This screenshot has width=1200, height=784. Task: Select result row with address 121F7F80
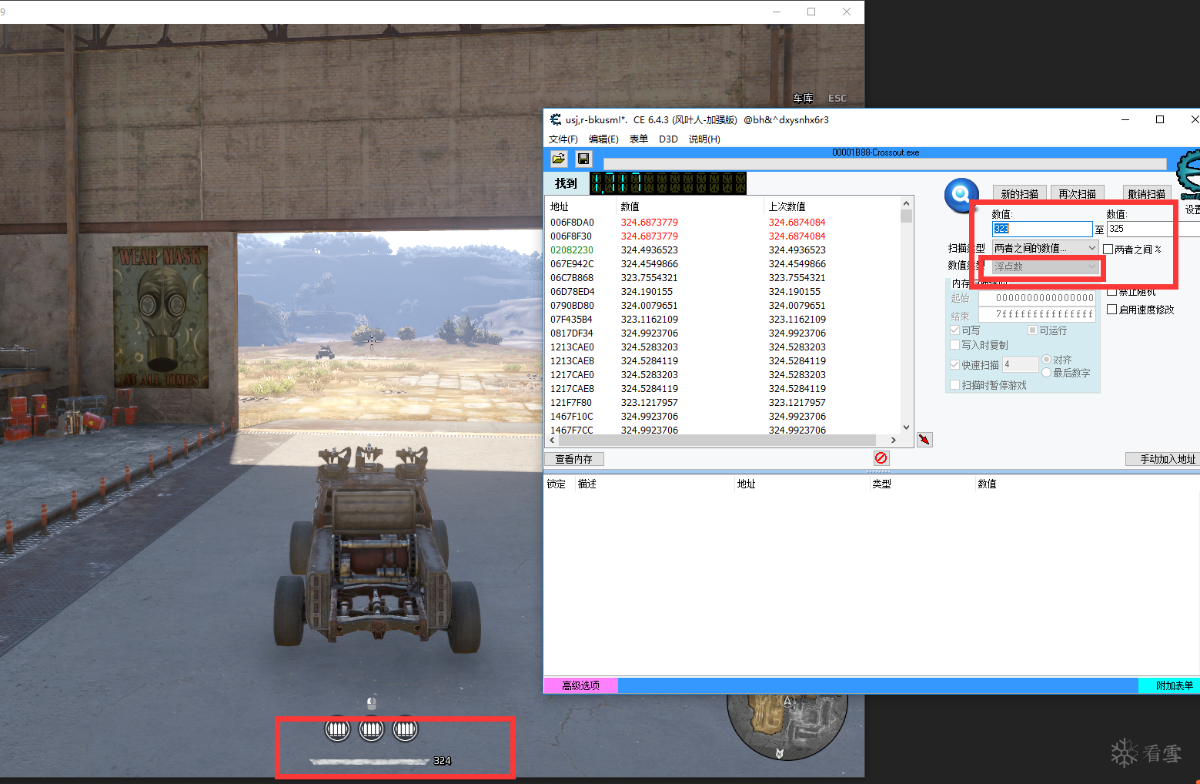pyautogui.click(x=722, y=402)
